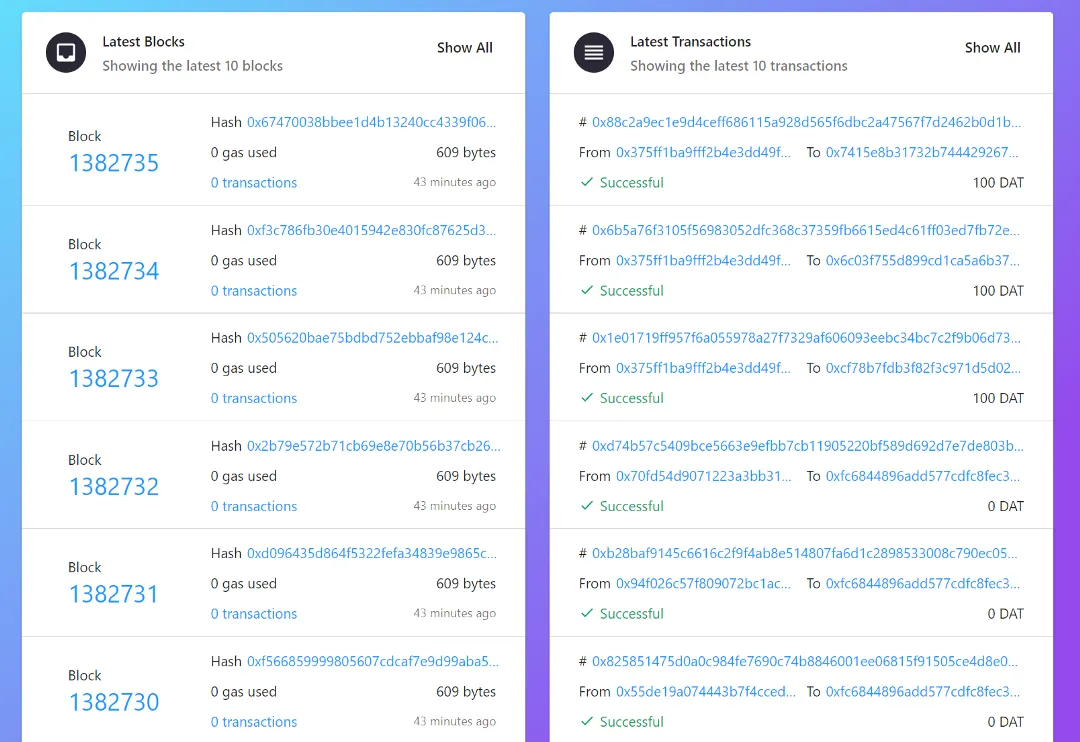Open block number 1382733
The height and width of the screenshot is (742, 1080).
(x=114, y=379)
